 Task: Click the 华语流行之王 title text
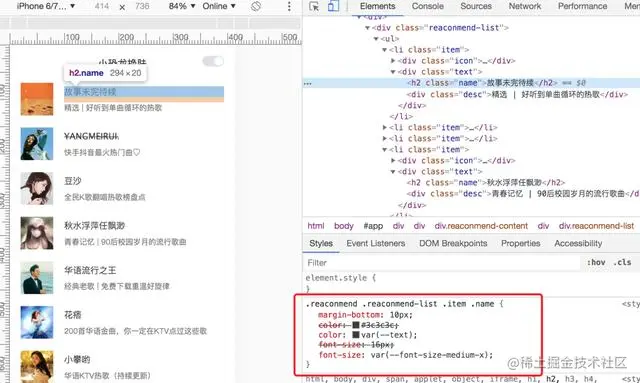pyautogui.click(x=90, y=270)
